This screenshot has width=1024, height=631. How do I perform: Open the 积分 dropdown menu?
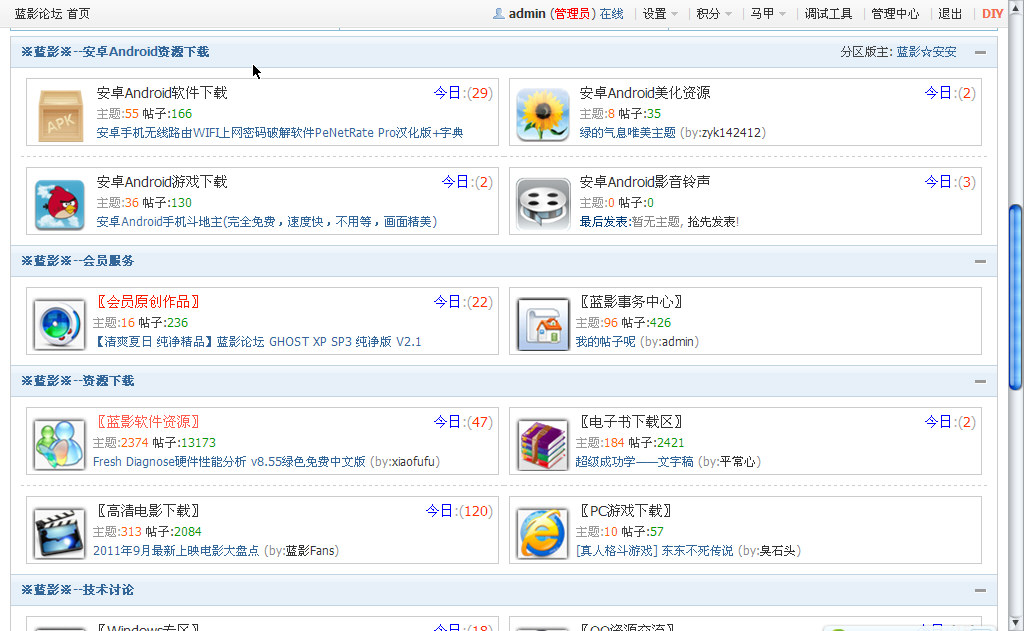click(714, 14)
